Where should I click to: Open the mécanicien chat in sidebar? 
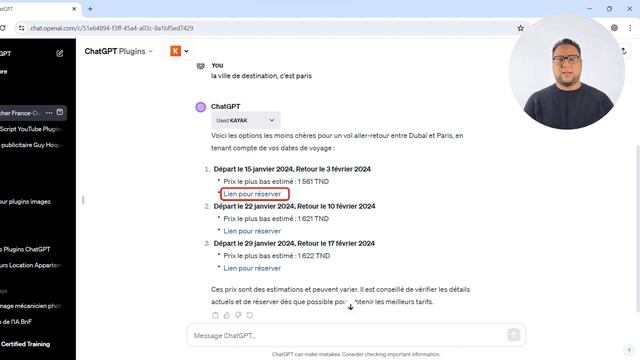point(31,306)
